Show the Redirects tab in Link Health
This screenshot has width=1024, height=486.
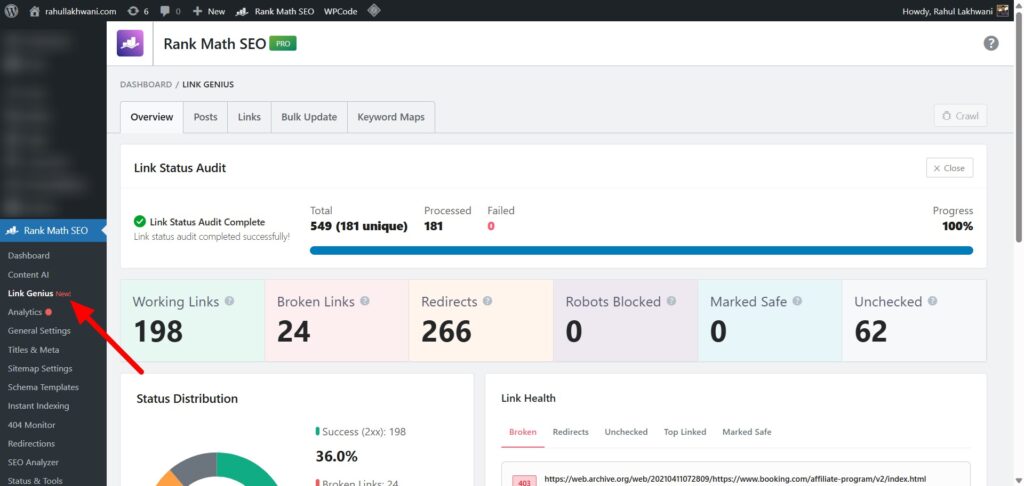570,432
